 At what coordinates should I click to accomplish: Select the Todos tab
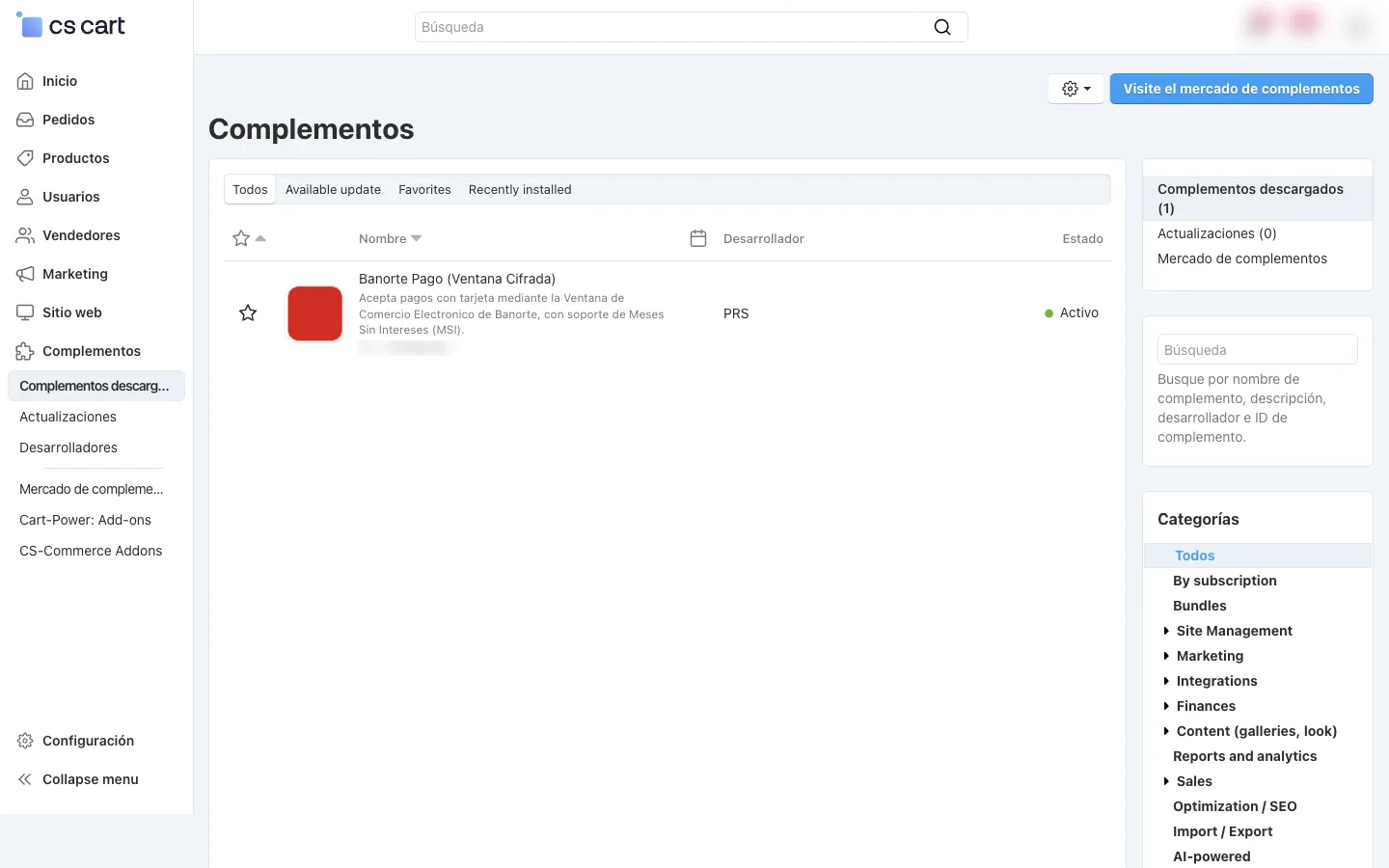point(250,189)
